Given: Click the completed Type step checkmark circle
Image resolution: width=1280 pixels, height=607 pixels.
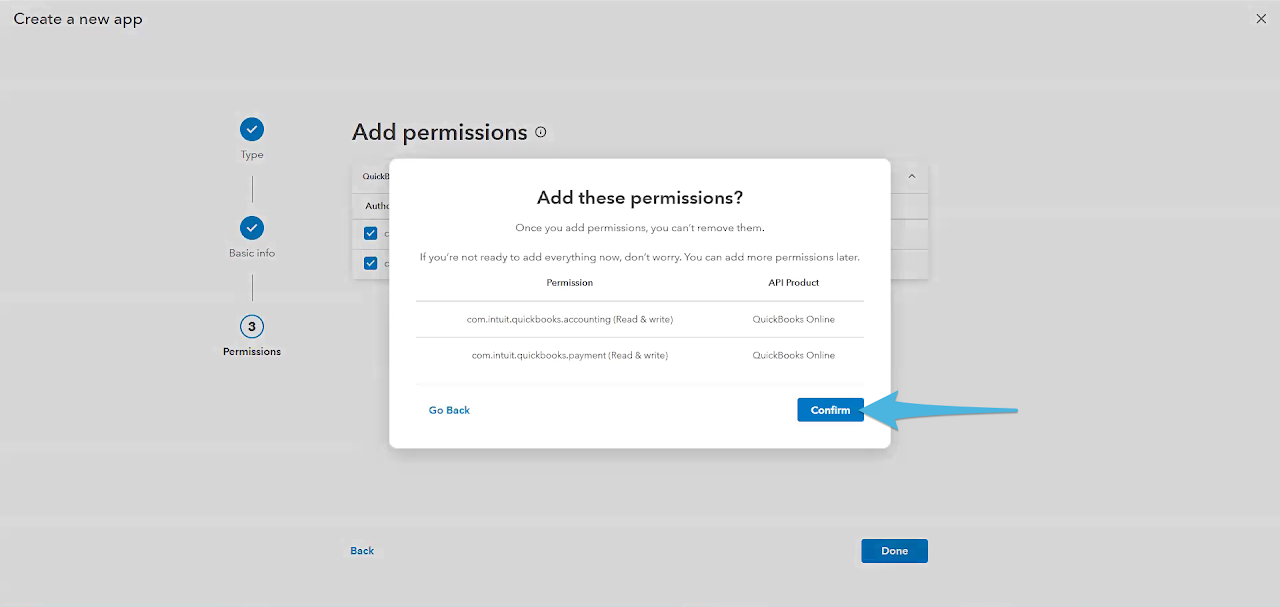Looking at the screenshot, I should tap(252, 129).
